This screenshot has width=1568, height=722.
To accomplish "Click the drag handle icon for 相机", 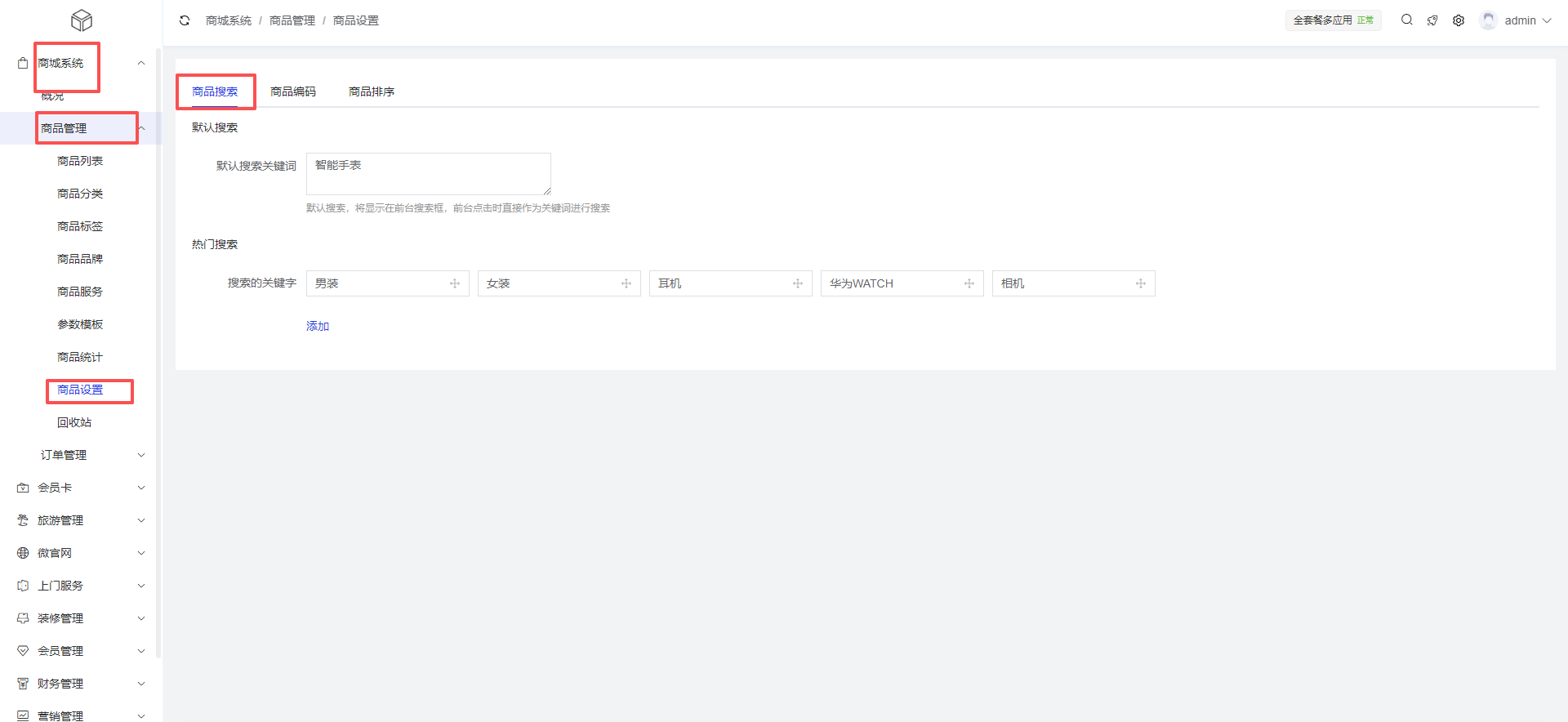I will (x=1141, y=283).
